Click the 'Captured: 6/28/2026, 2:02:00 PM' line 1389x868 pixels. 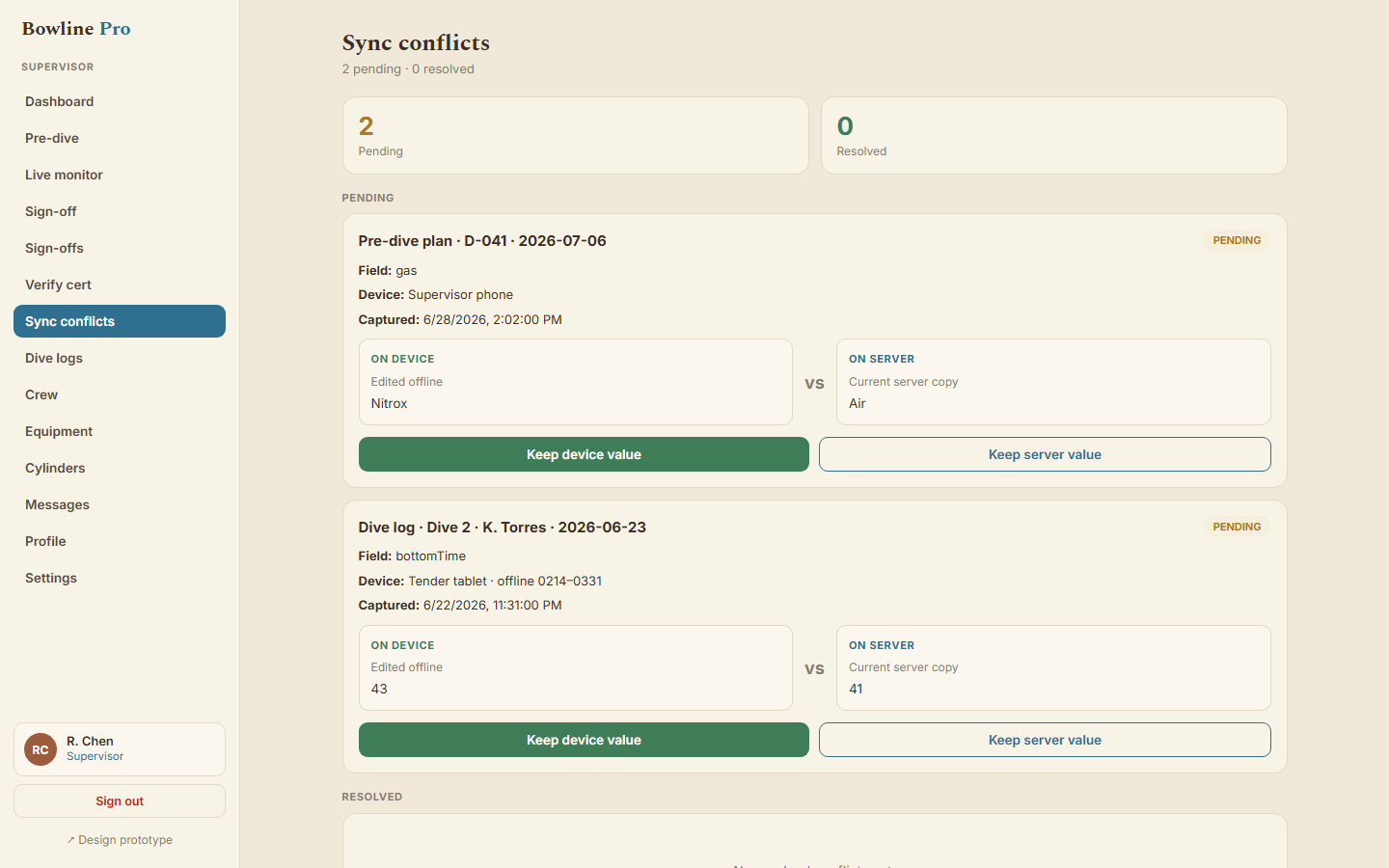point(460,319)
